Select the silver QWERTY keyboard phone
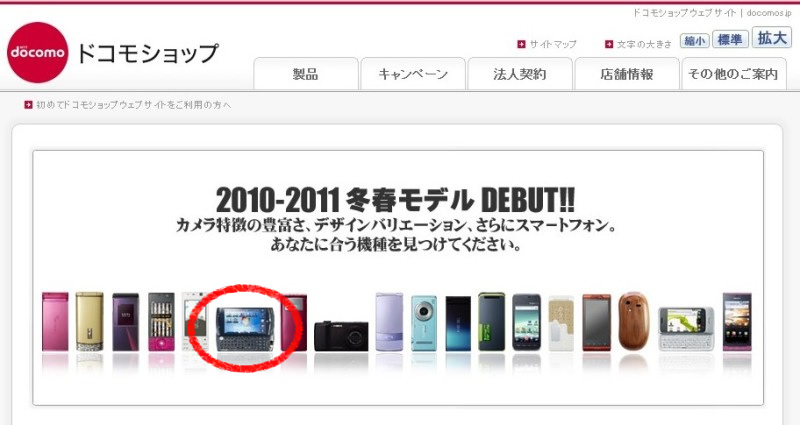Viewport: 800px width, 425px height. [x=686, y=329]
